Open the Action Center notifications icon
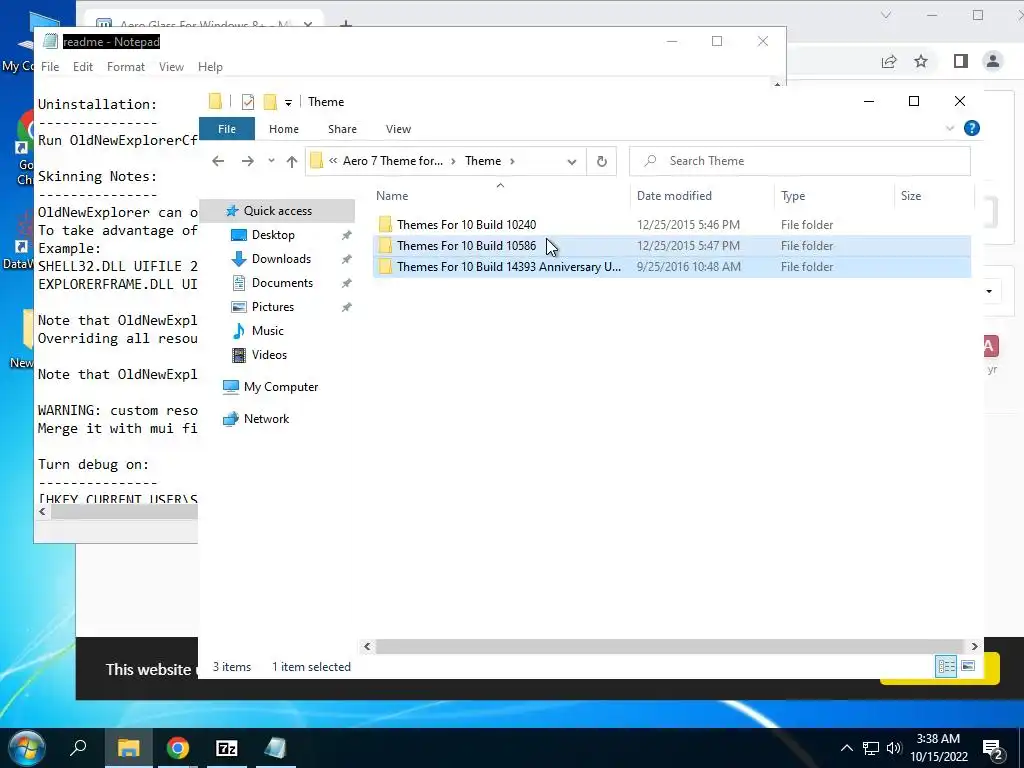Screen dimensions: 1024x768 click(x=993, y=749)
